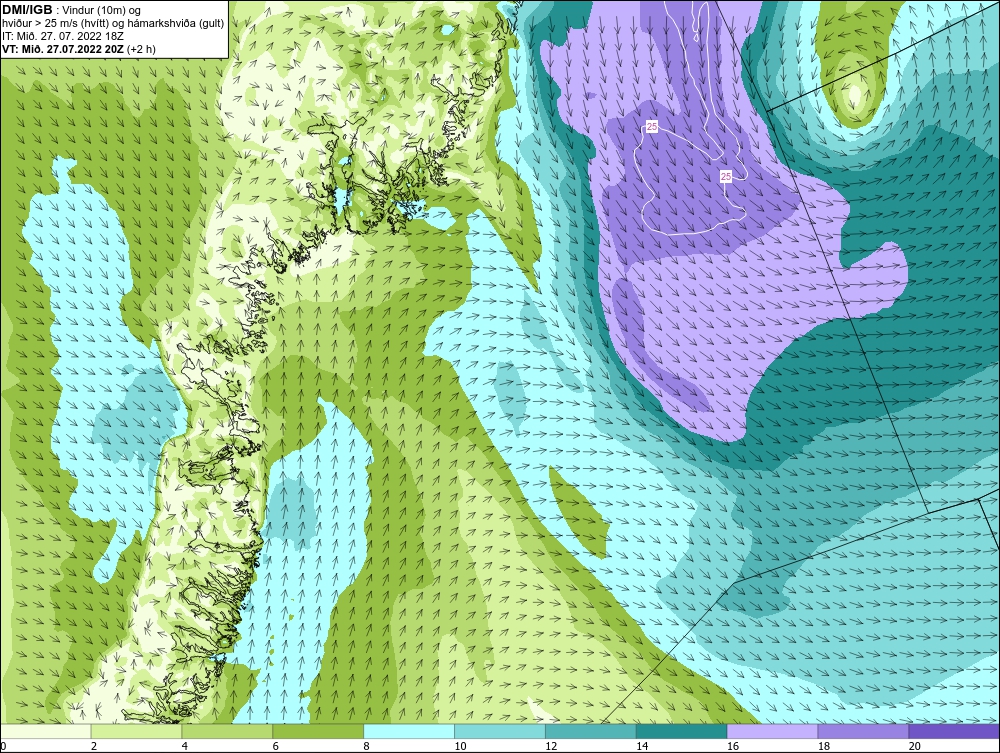Click the legend scale value '14'
1000x753 pixels.
pyautogui.click(x=642, y=746)
